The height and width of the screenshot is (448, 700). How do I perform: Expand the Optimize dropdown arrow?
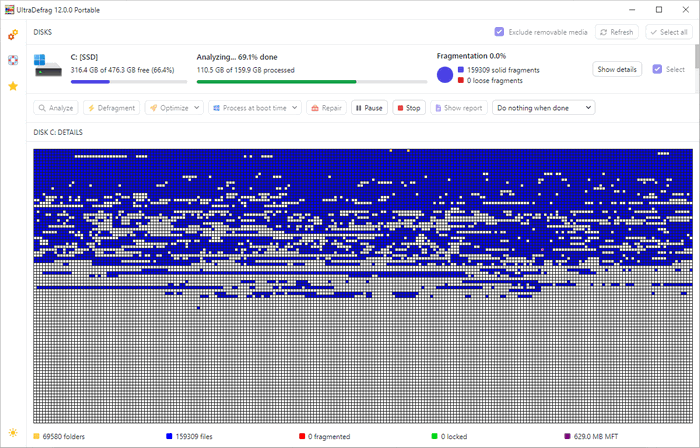point(197,107)
